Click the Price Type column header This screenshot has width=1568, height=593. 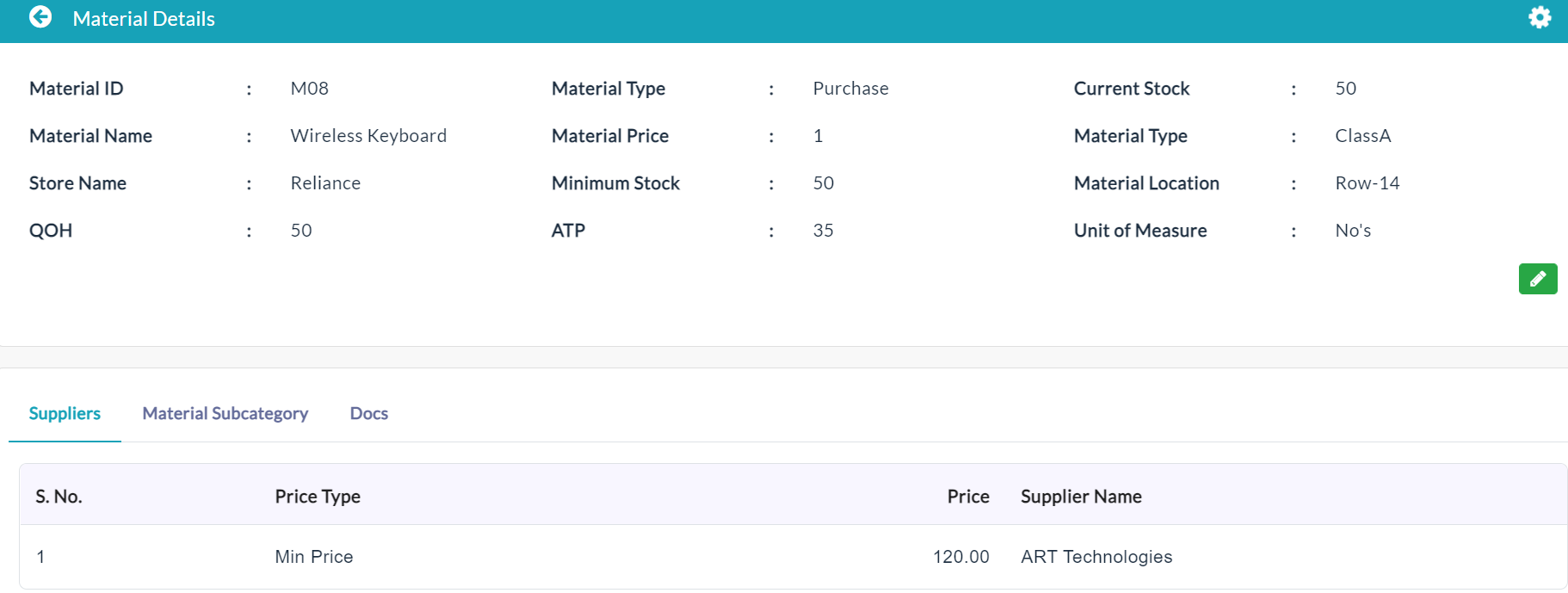[x=318, y=497]
